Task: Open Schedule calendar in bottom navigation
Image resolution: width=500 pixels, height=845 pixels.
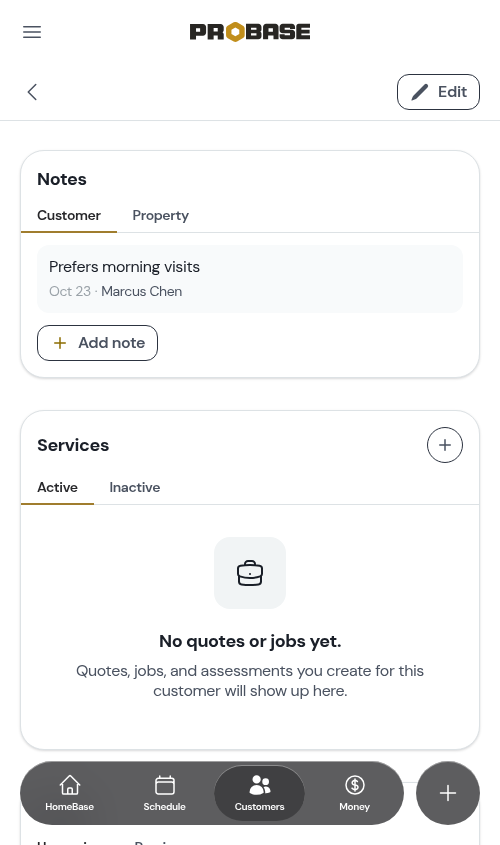Action: point(164,793)
